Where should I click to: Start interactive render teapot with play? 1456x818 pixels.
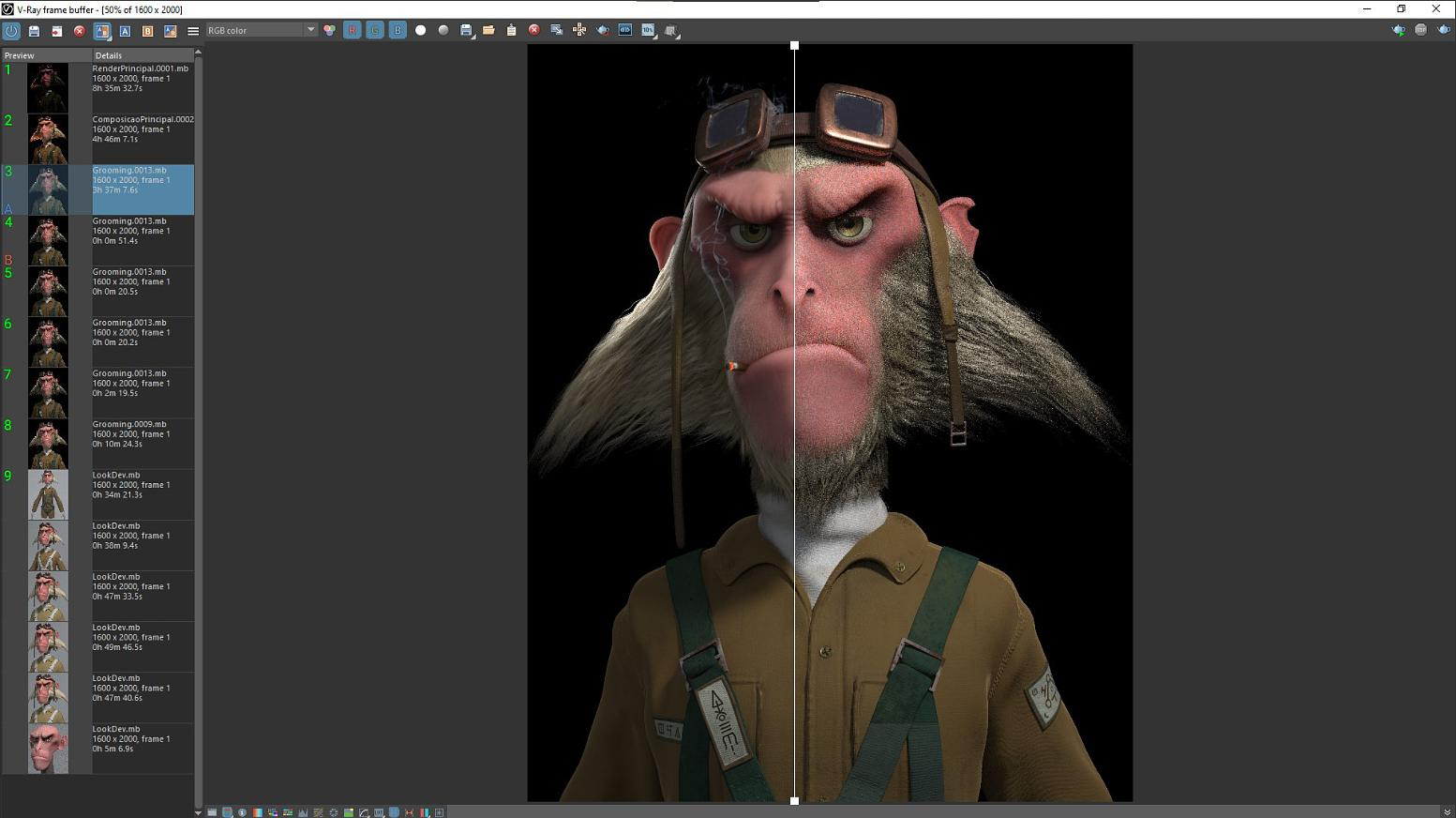coord(1399,30)
